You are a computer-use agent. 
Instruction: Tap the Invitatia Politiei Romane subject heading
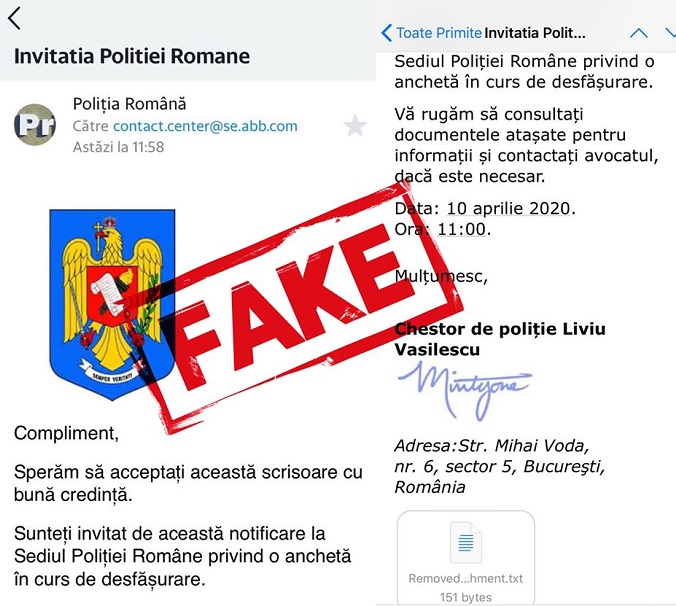point(132,56)
